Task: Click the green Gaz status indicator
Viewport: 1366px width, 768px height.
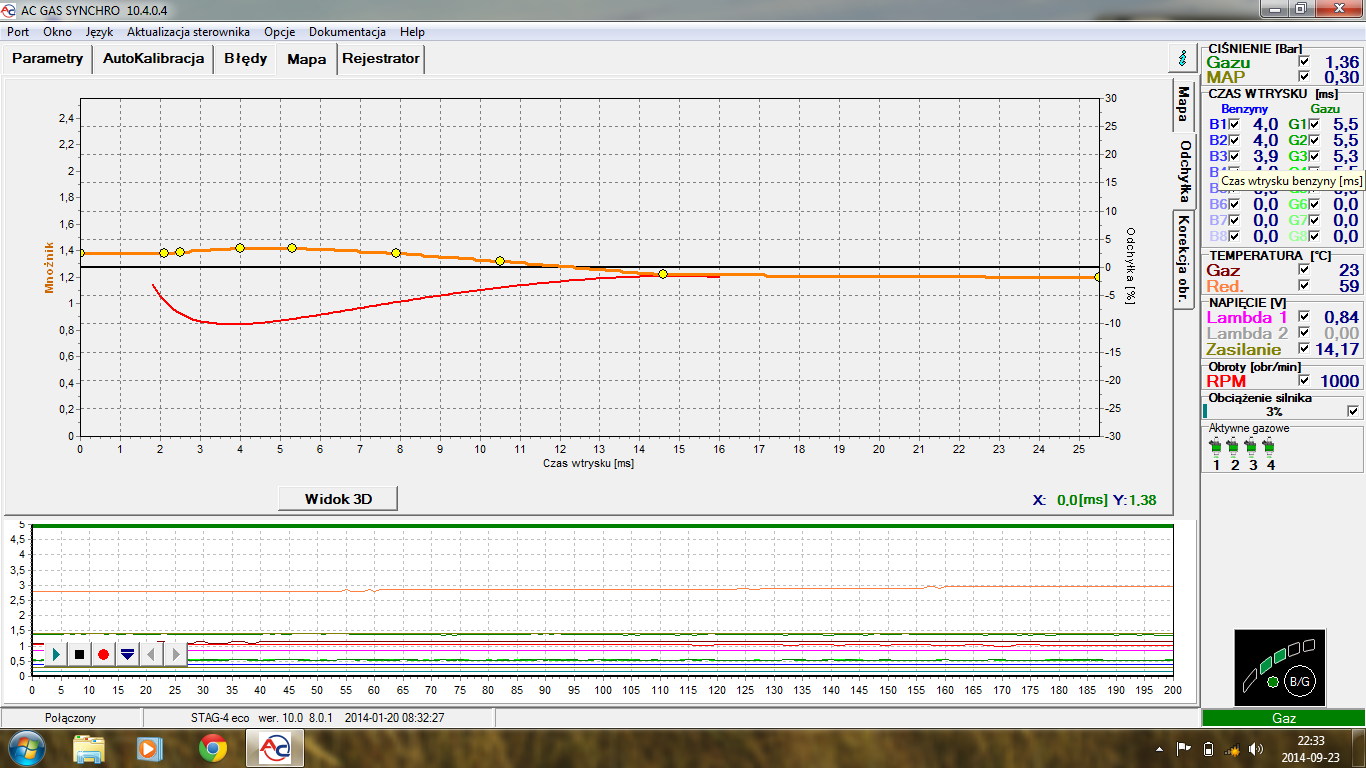Action: 1283,718
